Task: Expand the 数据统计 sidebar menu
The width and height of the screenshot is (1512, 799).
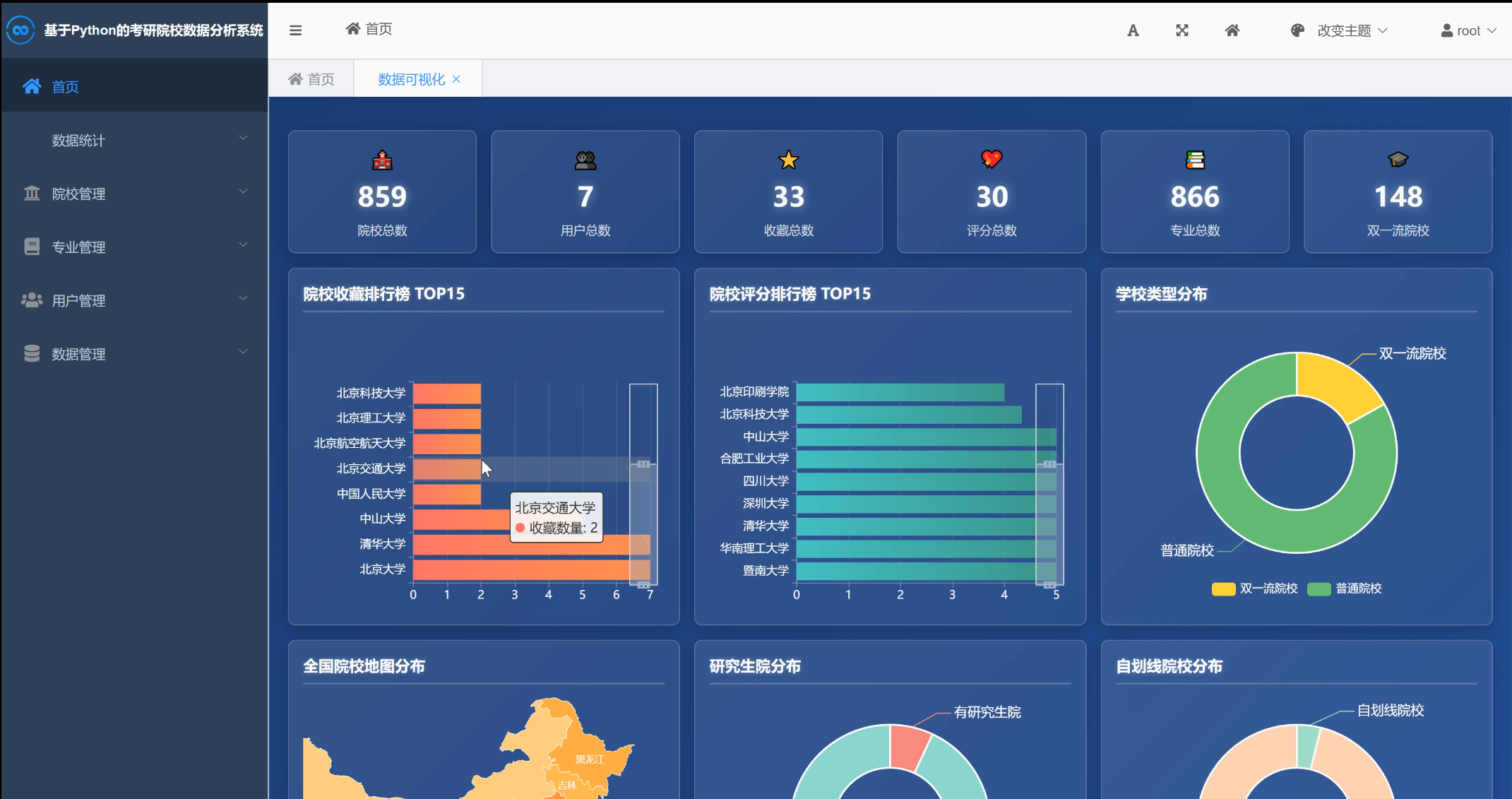Action: [134, 140]
